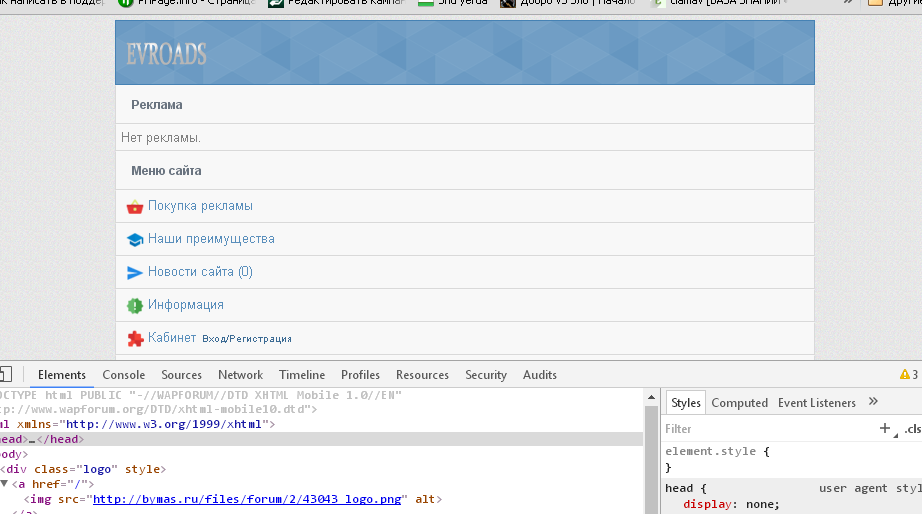
Task: Click the red basket icon beside Покупка рекламы
Action: (x=135, y=207)
